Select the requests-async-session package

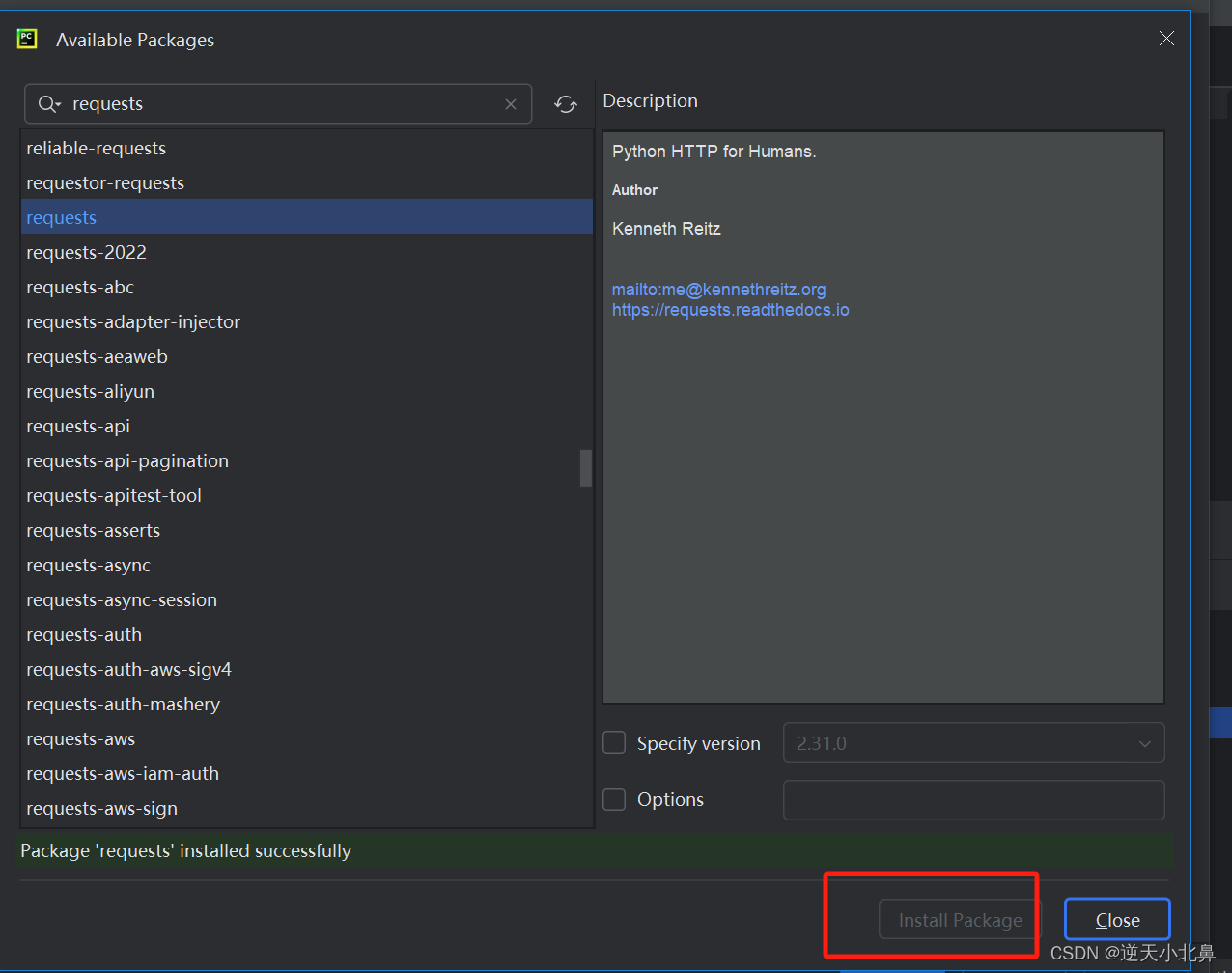[x=122, y=599]
